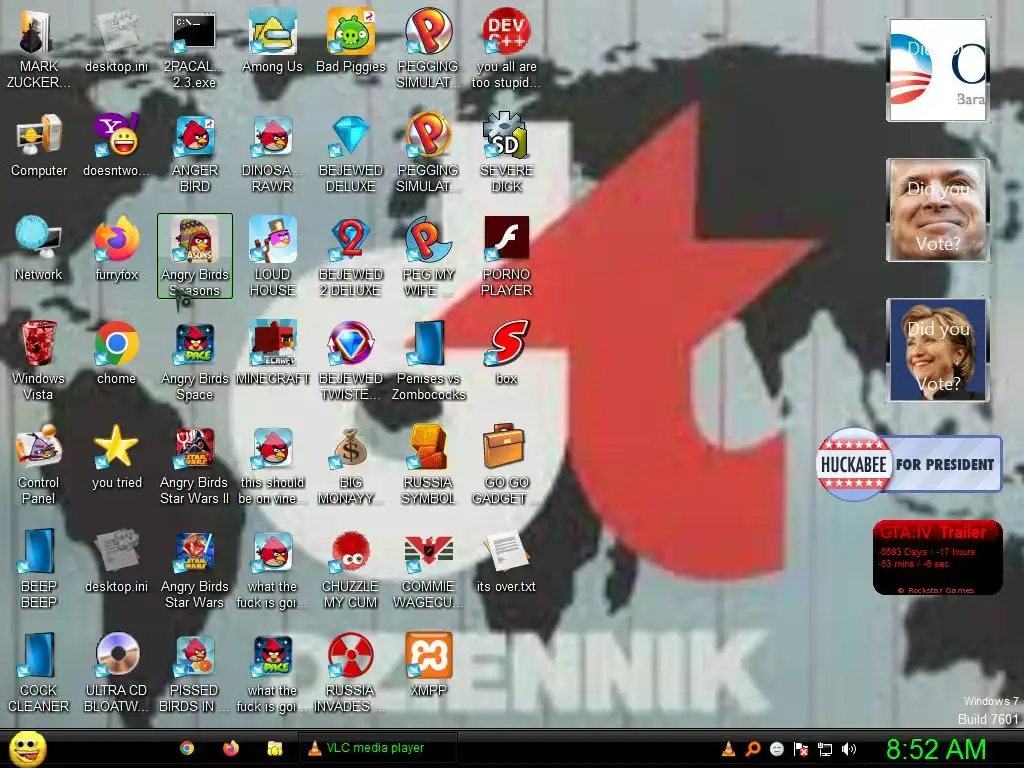Select the MINECRAFT desktop icon

(x=272, y=353)
